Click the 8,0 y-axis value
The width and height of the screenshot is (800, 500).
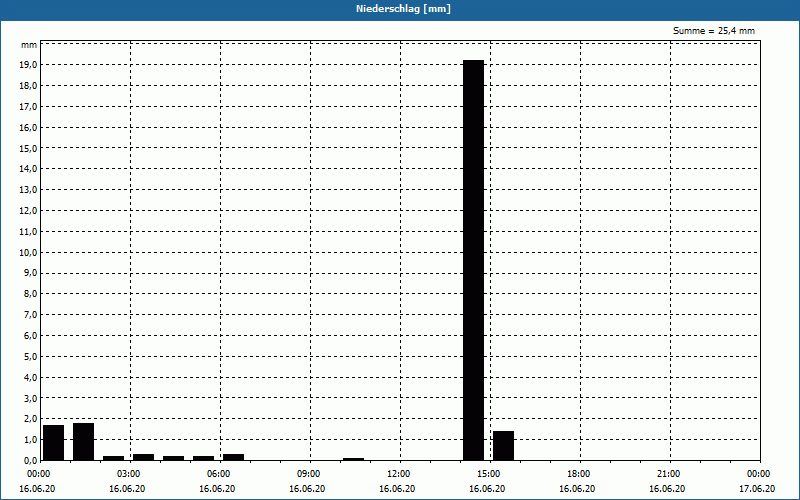[x=31, y=294]
